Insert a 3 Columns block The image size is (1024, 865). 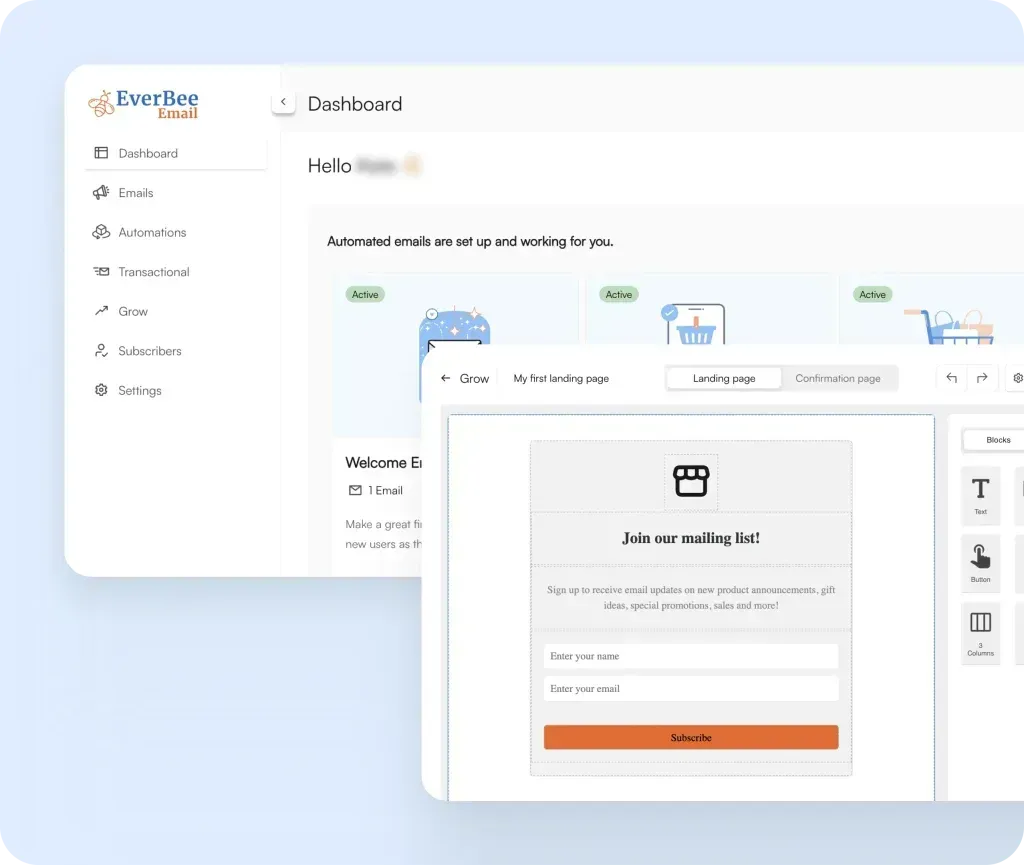[x=980, y=632]
